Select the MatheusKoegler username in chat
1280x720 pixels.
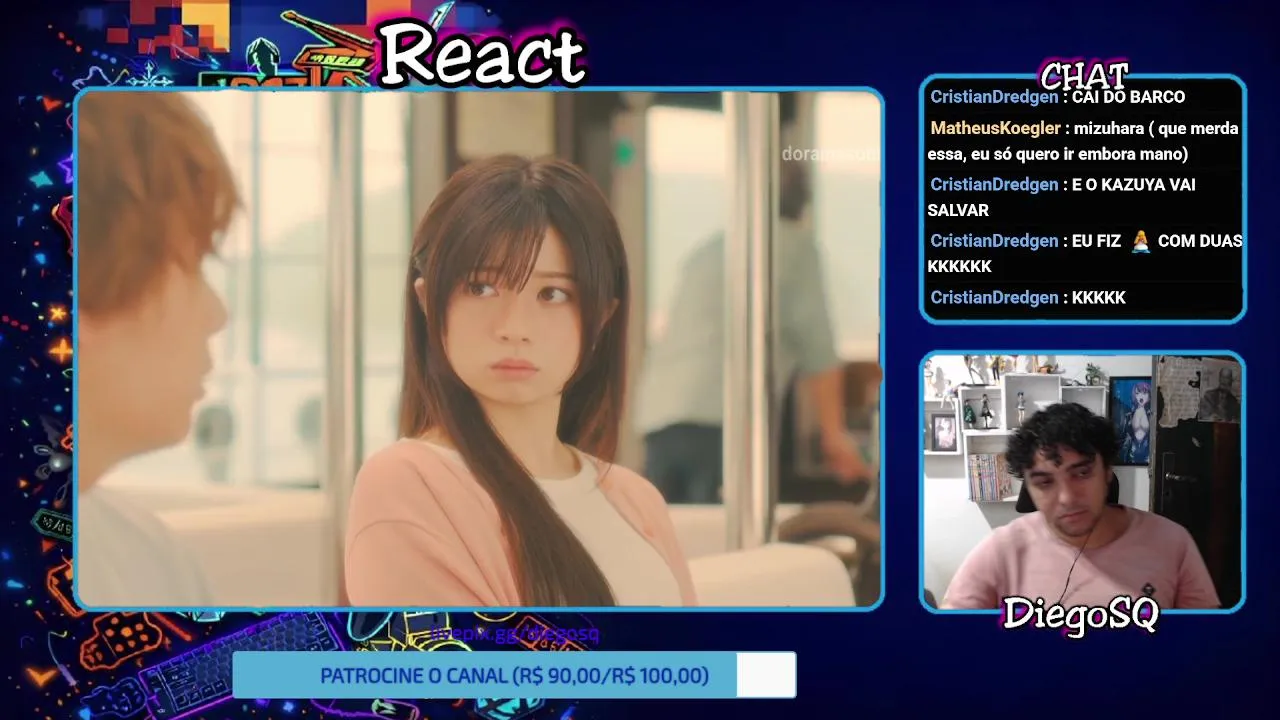coord(995,128)
